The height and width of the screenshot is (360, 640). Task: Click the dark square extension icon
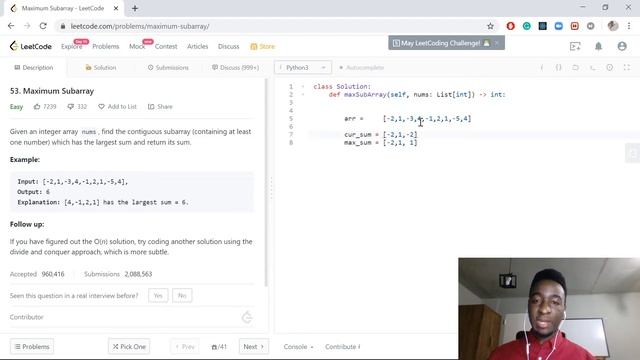[542, 26]
